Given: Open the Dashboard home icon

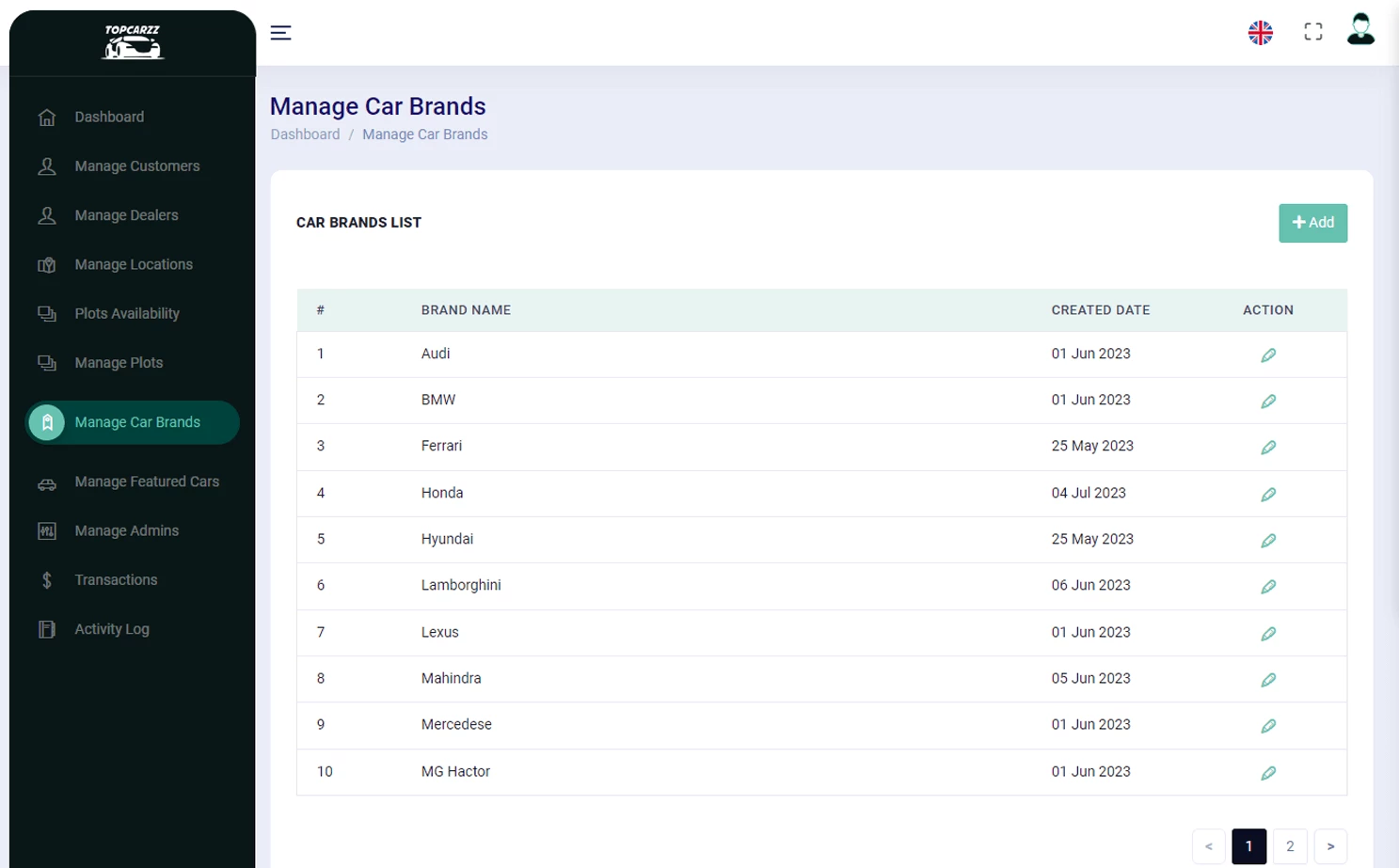Looking at the screenshot, I should point(46,117).
